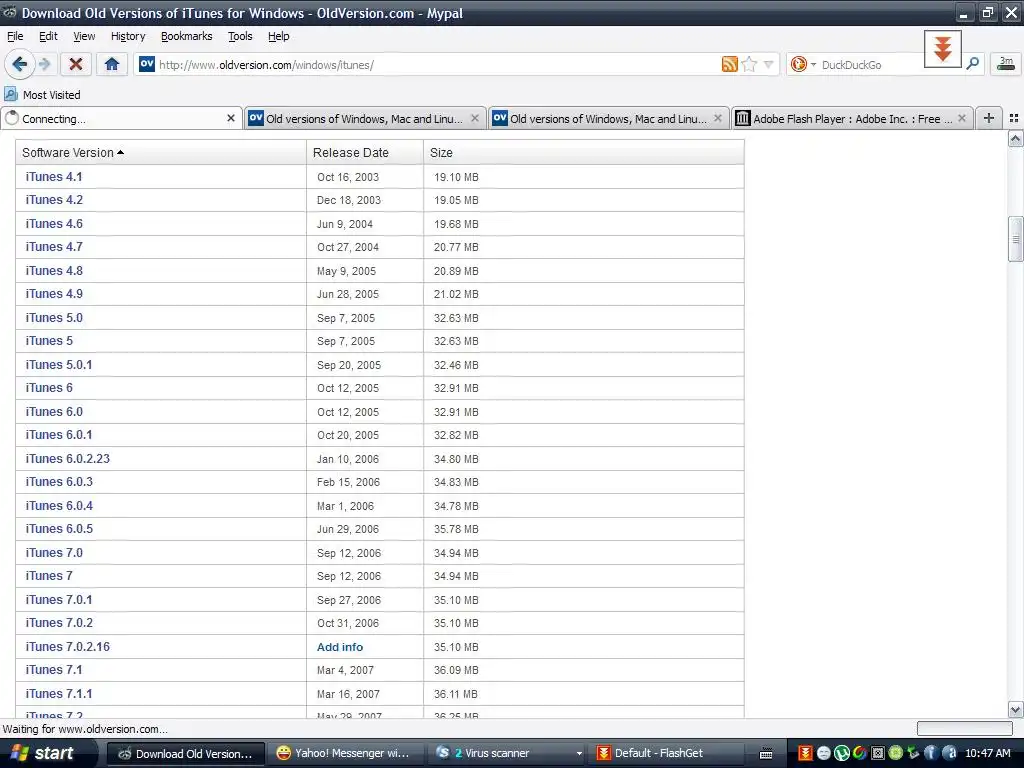Click the white face system tray icon
Screen dimensions: 1024x768
click(824, 753)
